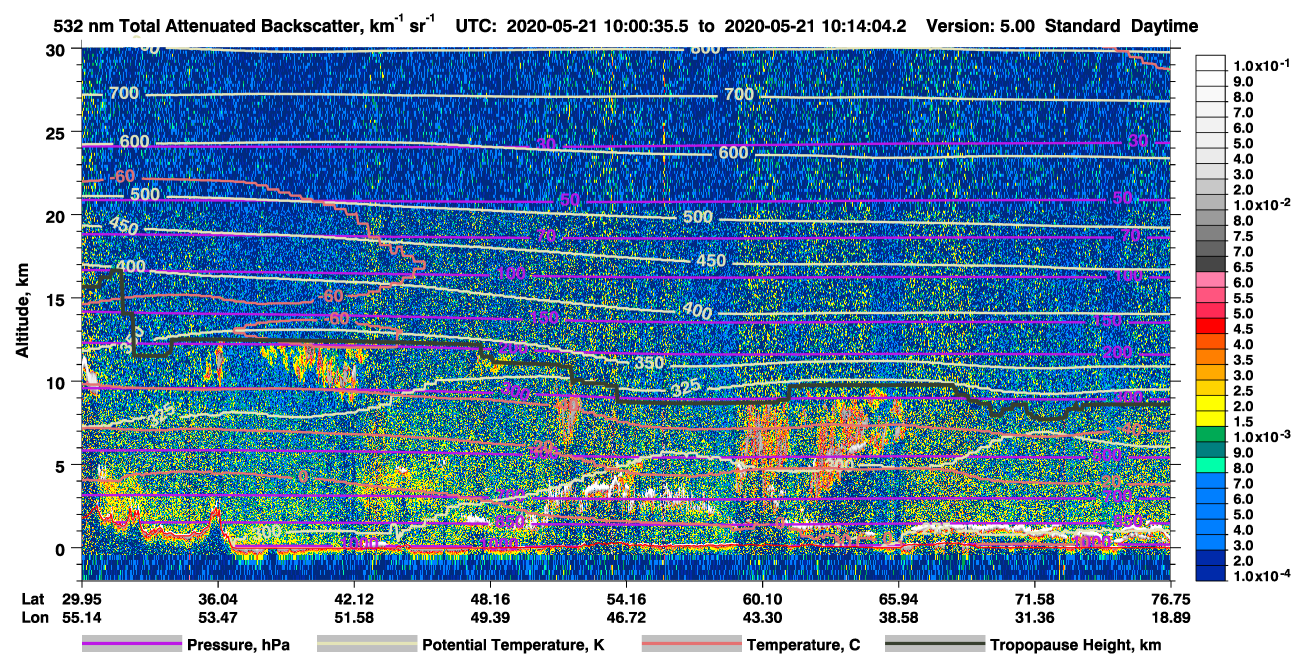
Task: Click the longitude value 51.58
Action: point(354,617)
